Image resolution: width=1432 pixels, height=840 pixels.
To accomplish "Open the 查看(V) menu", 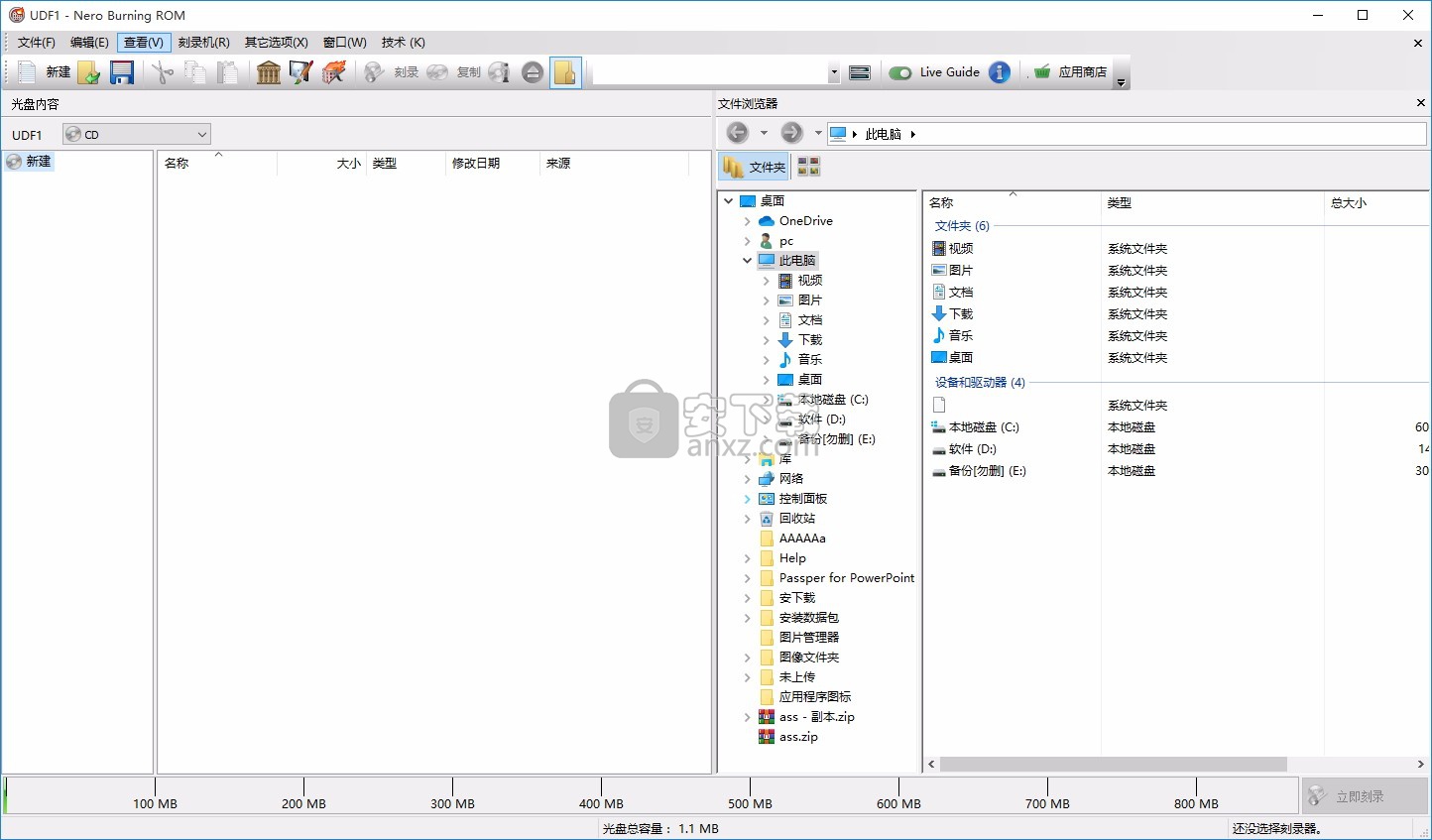I will click(x=144, y=43).
